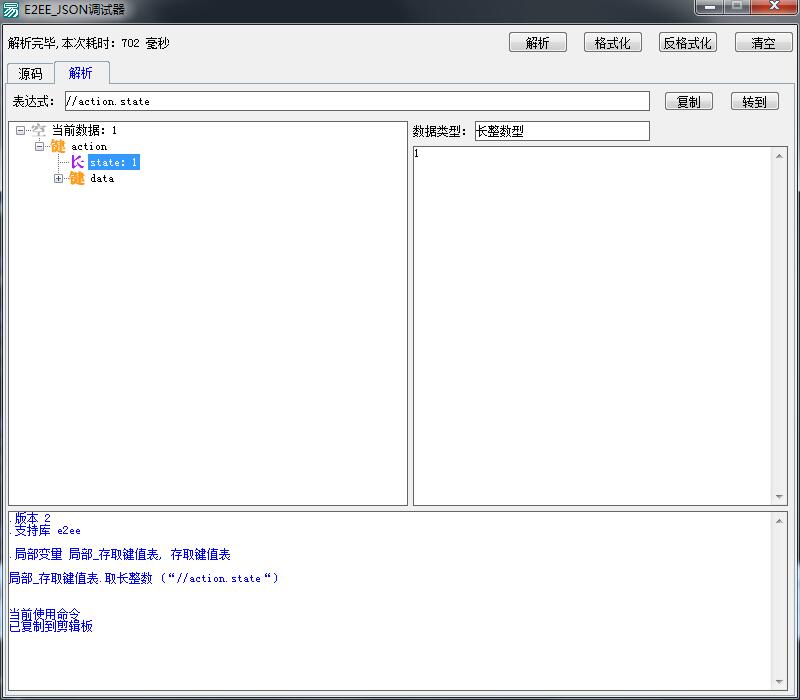Select the data tree item label
Image resolution: width=800 pixels, height=700 pixels.
102,178
